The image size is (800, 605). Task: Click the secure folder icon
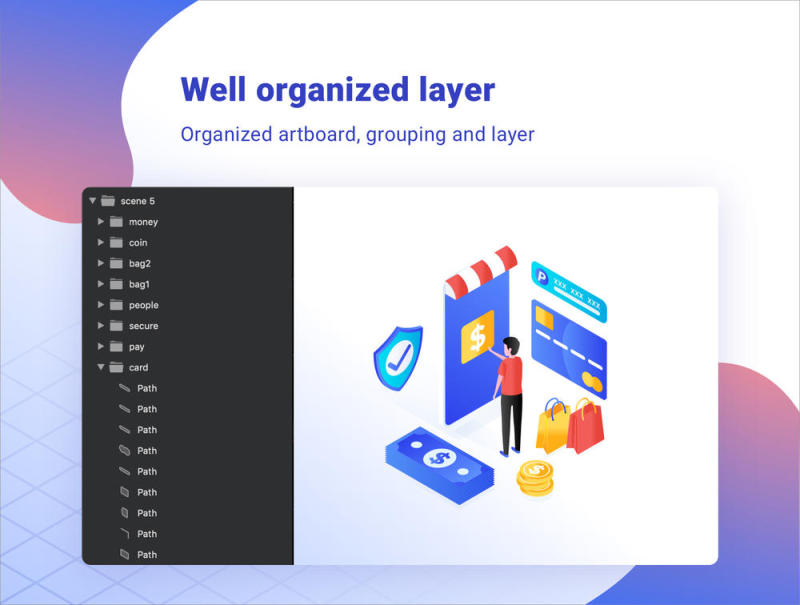click(116, 326)
